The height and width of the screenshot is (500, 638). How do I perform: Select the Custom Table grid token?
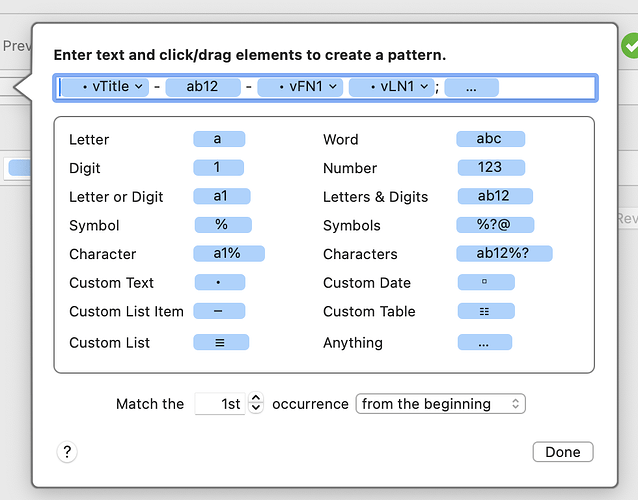[485, 311]
